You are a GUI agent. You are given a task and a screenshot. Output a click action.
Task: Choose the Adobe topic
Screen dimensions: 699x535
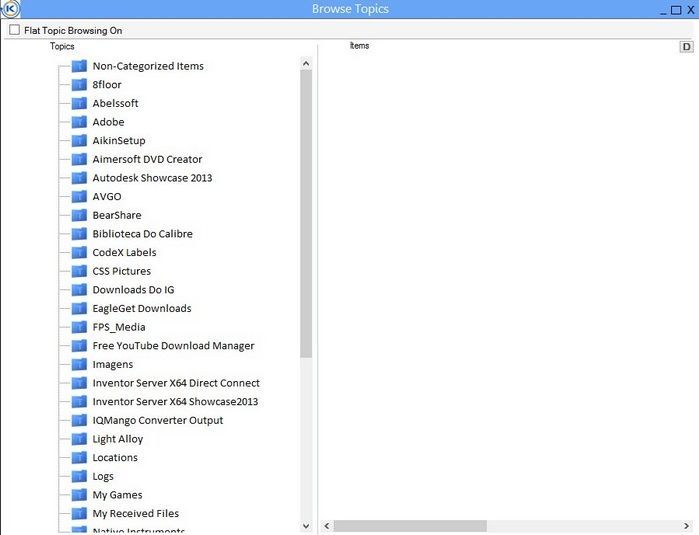point(108,122)
